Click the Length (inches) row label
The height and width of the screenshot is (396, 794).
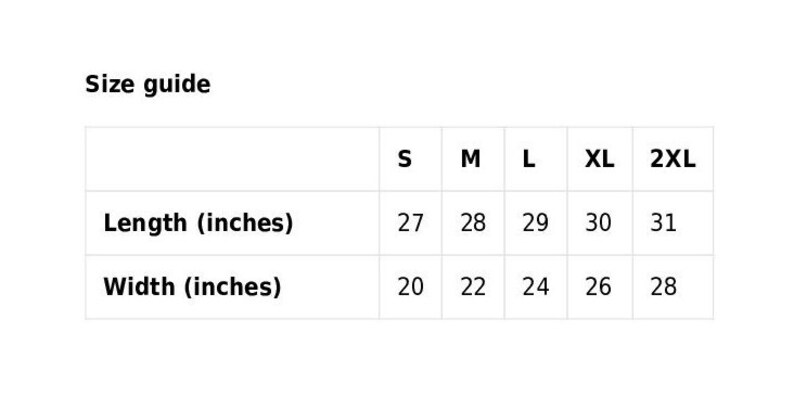click(198, 223)
